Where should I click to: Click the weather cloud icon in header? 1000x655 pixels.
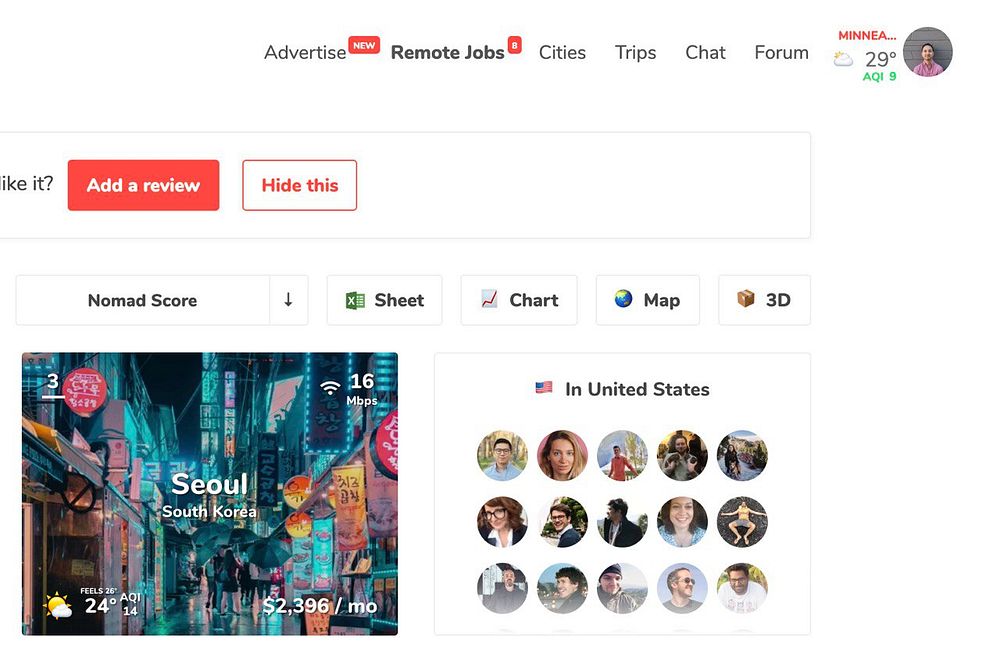[x=843, y=60]
